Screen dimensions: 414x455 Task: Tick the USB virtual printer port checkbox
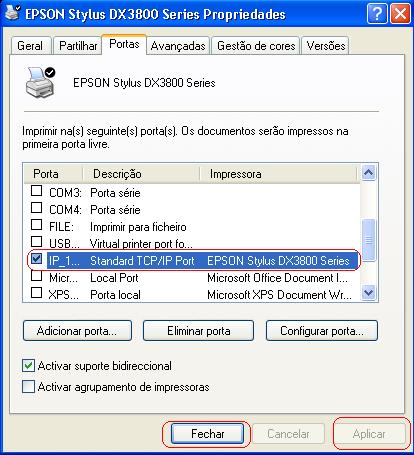[36, 242]
